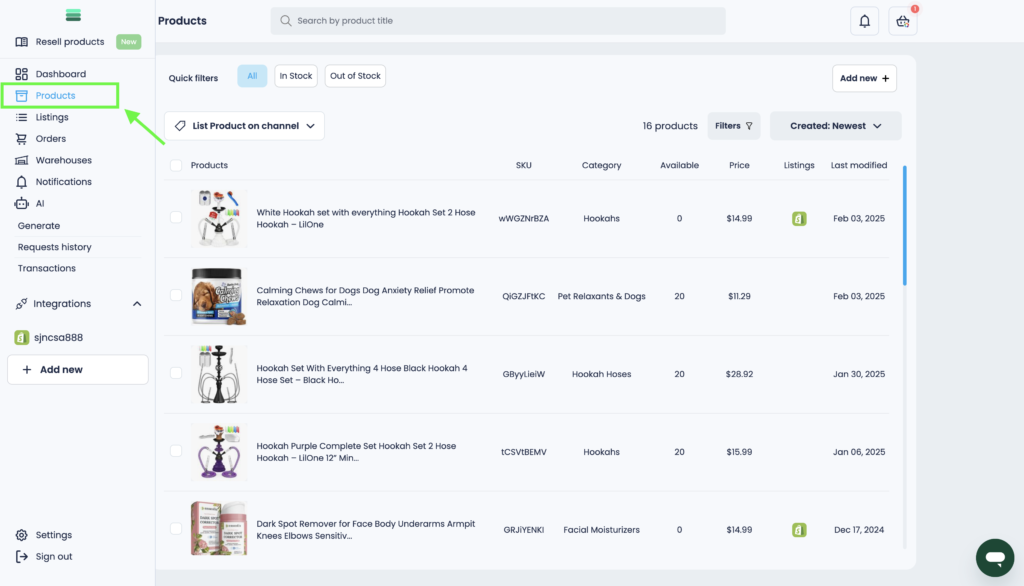Click Shopify listing icon for White Hookah

coord(799,218)
